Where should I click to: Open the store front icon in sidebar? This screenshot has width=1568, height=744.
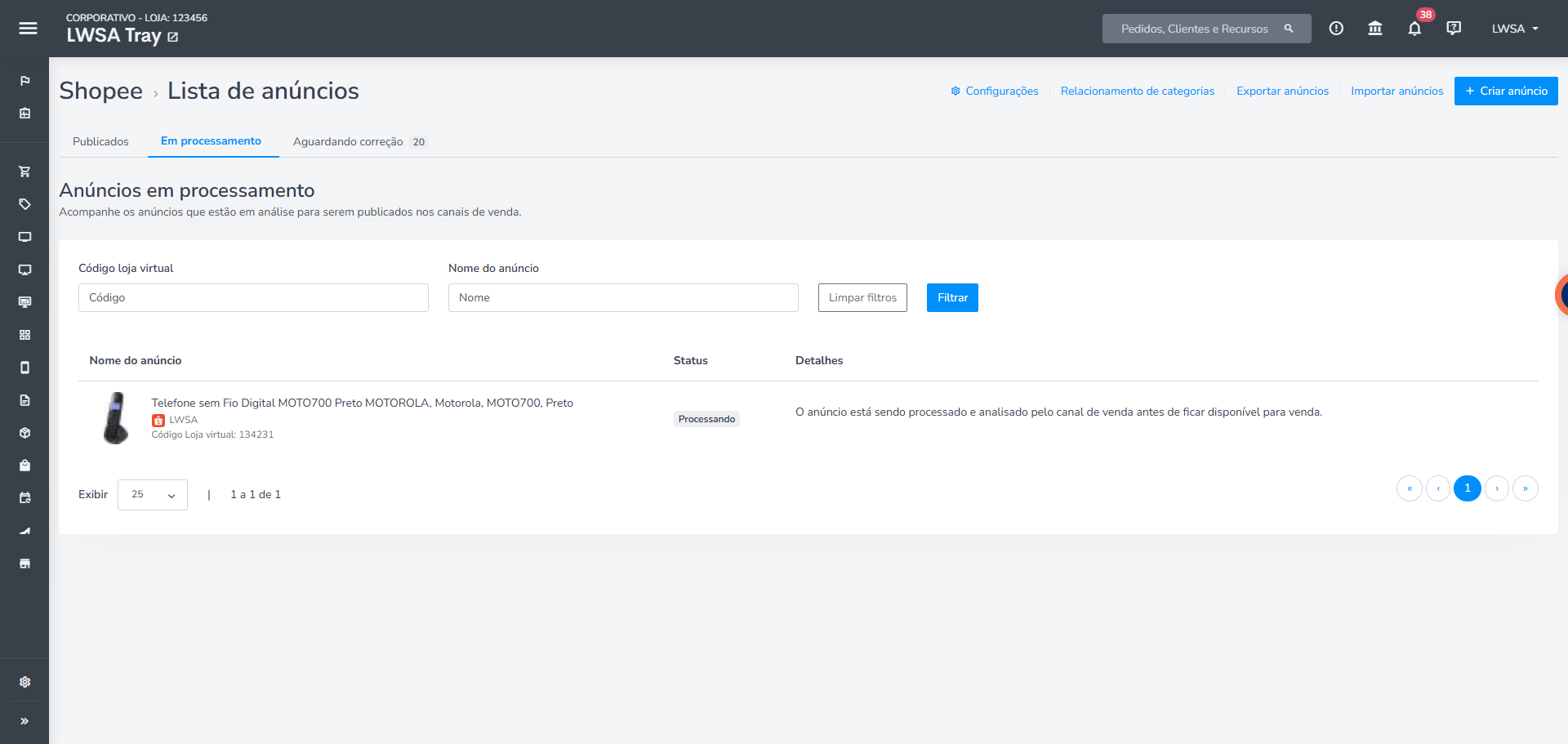(24, 564)
